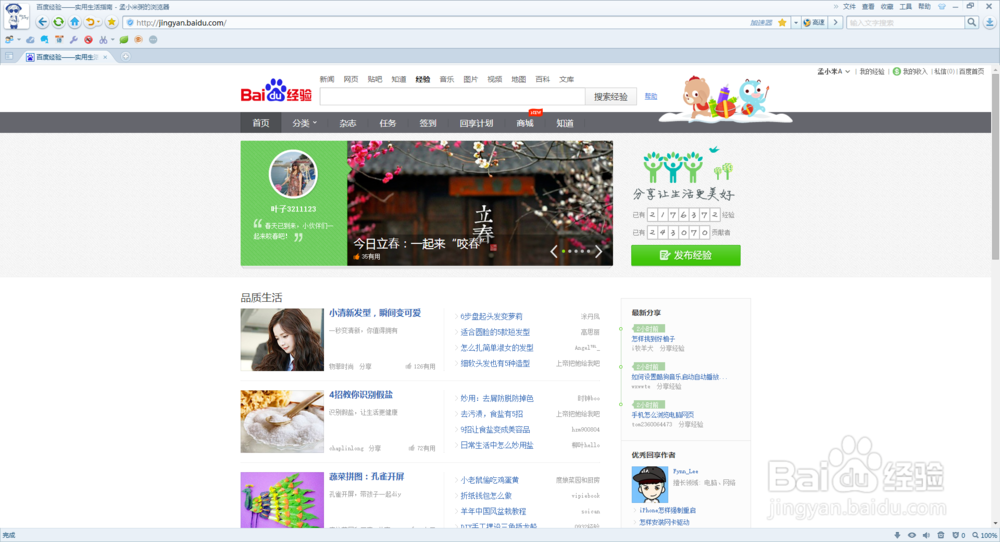Image resolution: width=1000 pixels, height=542 pixels.
Task: Click the gray more-extensions circle icon
Action: [153, 40]
